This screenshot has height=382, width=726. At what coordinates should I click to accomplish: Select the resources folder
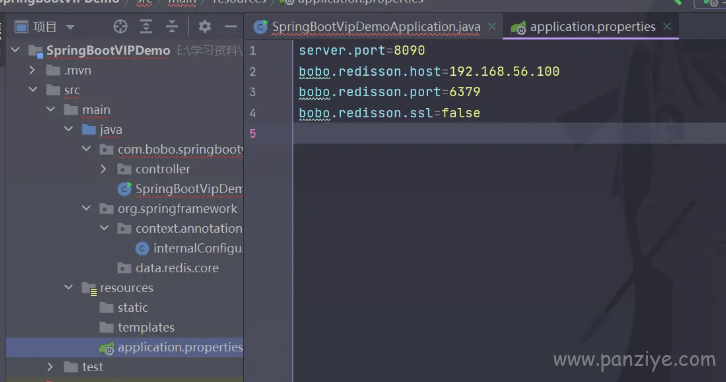(126, 288)
